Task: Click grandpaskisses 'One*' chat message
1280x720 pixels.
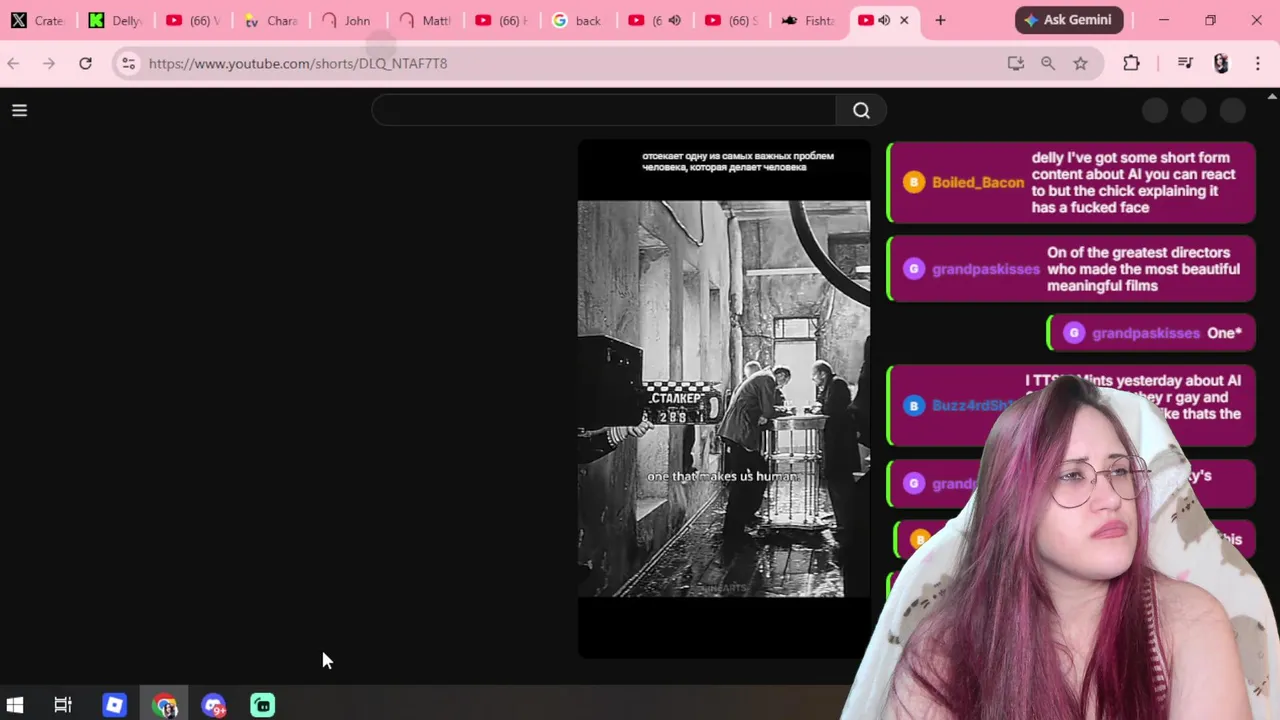Action: [1151, 333]
